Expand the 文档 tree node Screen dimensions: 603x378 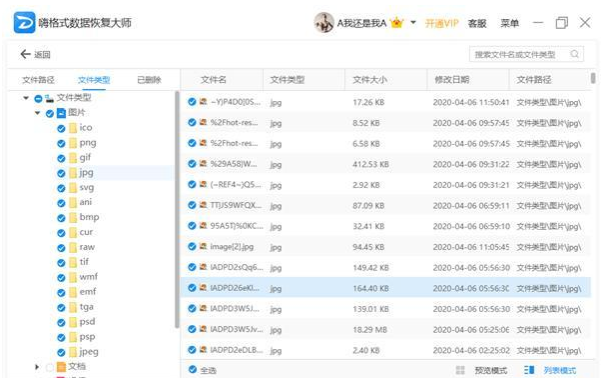[37, 367]
